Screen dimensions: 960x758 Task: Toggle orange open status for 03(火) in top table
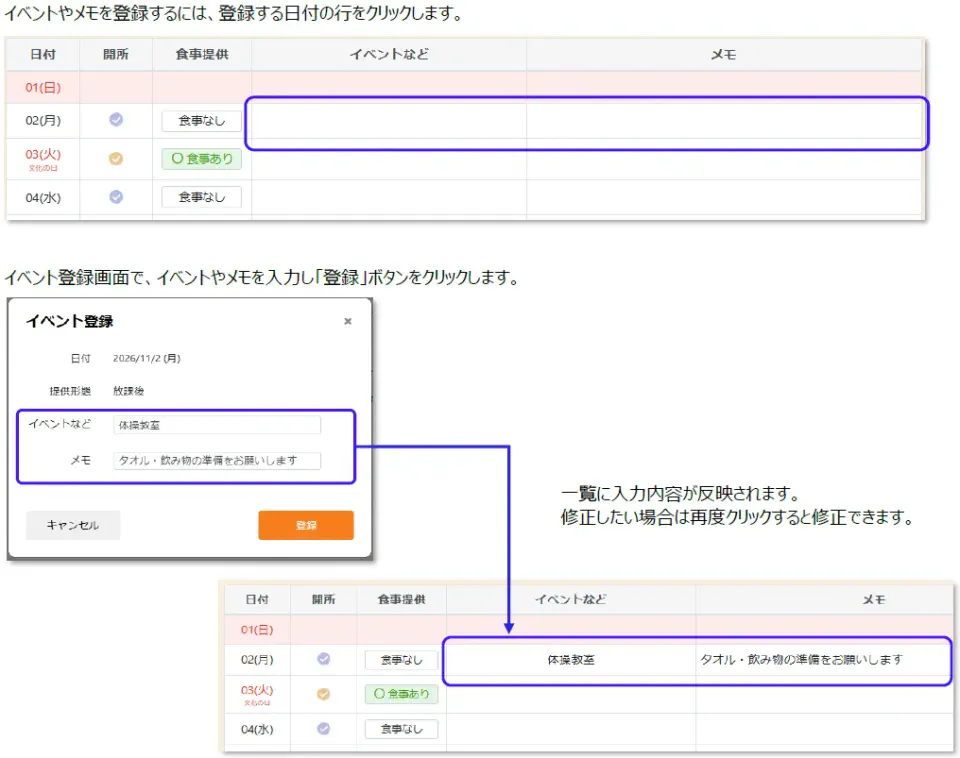tap(116, 159)
